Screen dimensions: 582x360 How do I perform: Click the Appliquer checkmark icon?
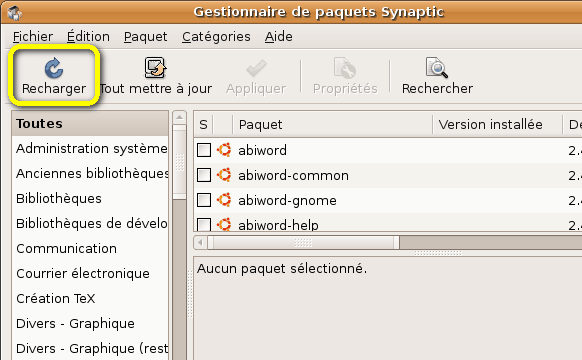[256, 68]
